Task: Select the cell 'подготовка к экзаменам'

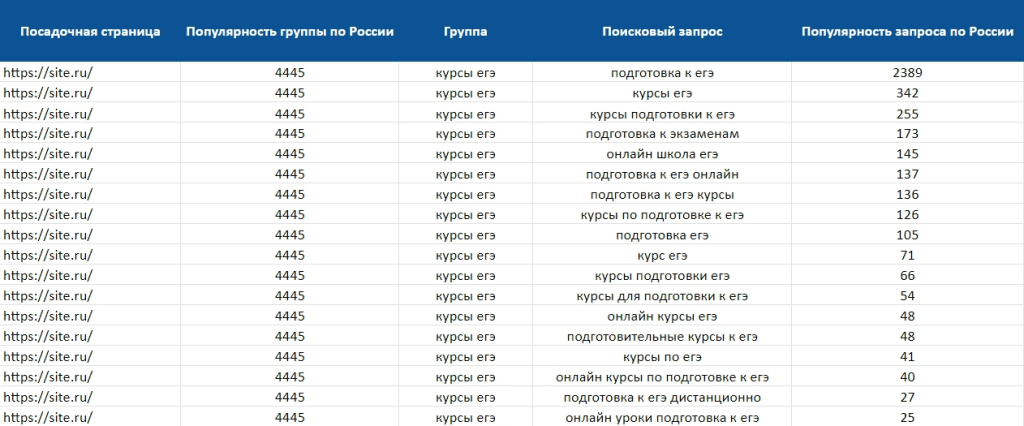Action: pyautogui.click(x=662, y=134)
